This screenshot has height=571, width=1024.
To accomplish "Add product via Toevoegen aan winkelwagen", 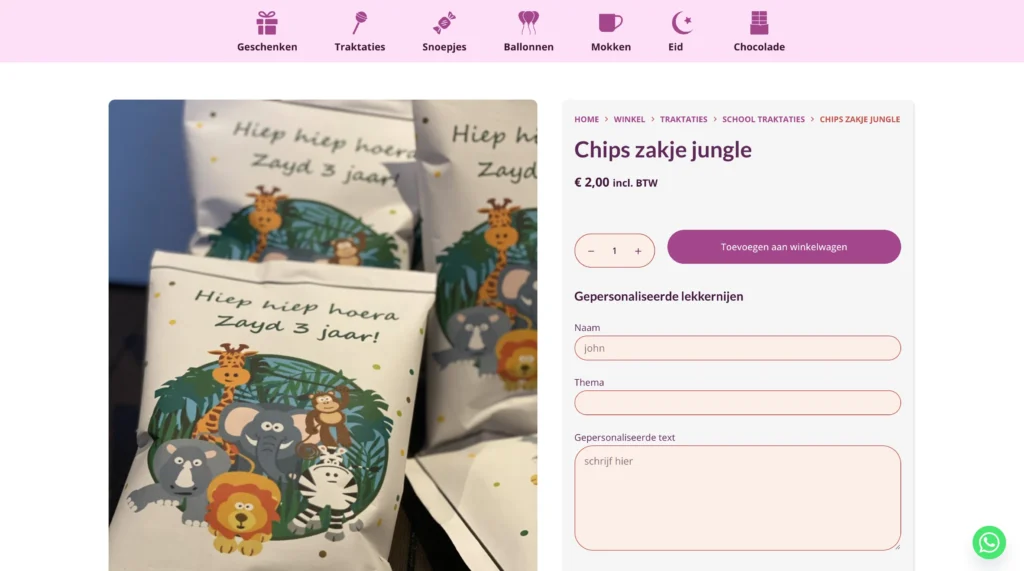I will [x=784, y=247].
